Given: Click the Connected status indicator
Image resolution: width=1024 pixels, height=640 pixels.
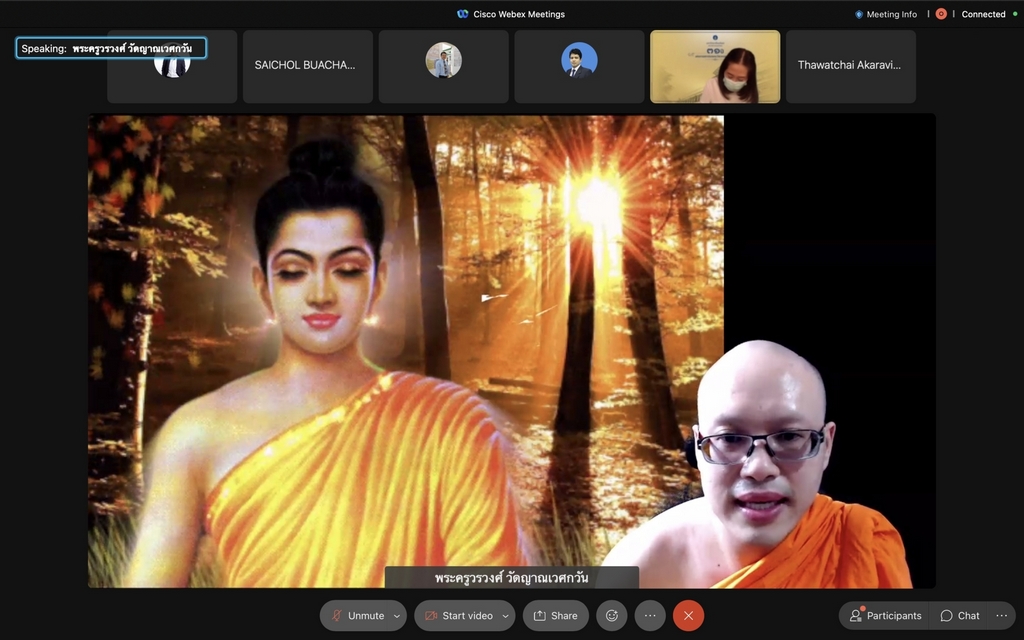Looking at the screenshot, I should click(x=983, y=14).
